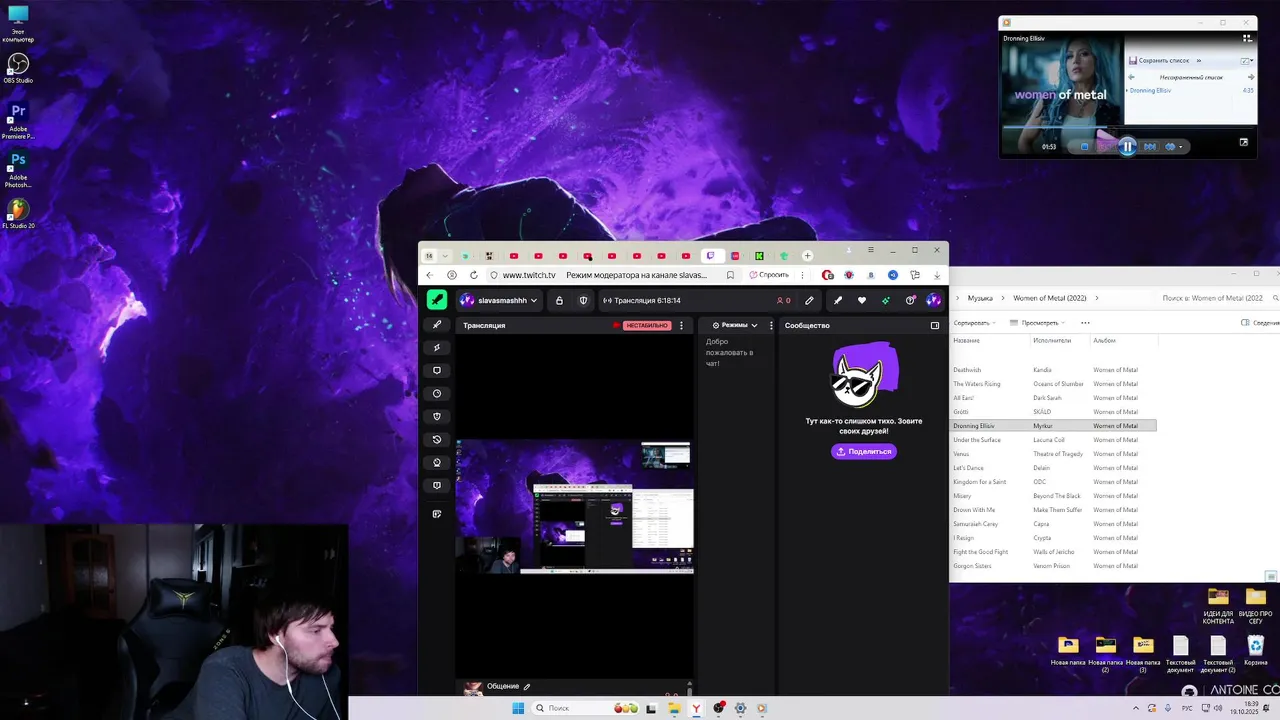
Task: Open Adobe Premiere Pro desktop shortcut
Action: point(18,119)
